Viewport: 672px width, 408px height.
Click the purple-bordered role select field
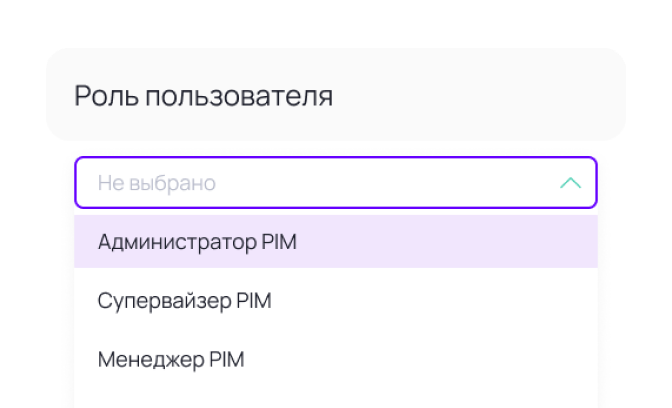(335, 183)
